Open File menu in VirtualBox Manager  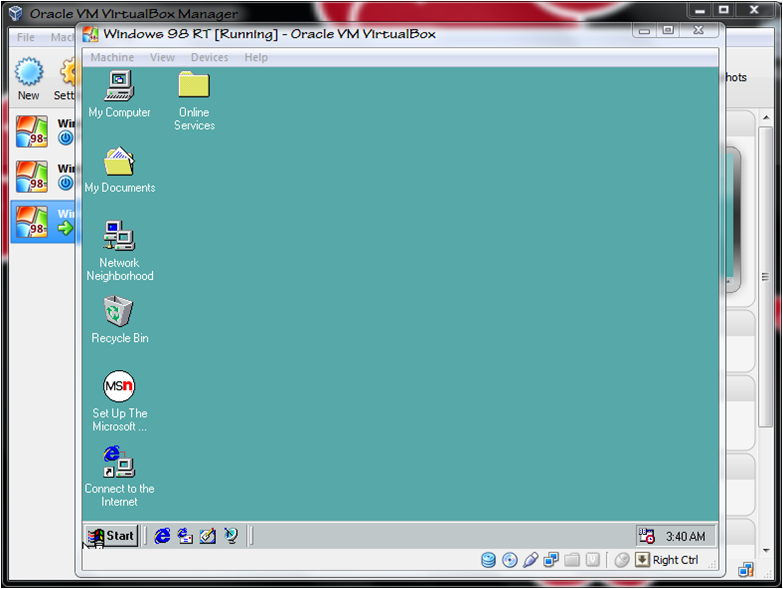coord(25,37)
